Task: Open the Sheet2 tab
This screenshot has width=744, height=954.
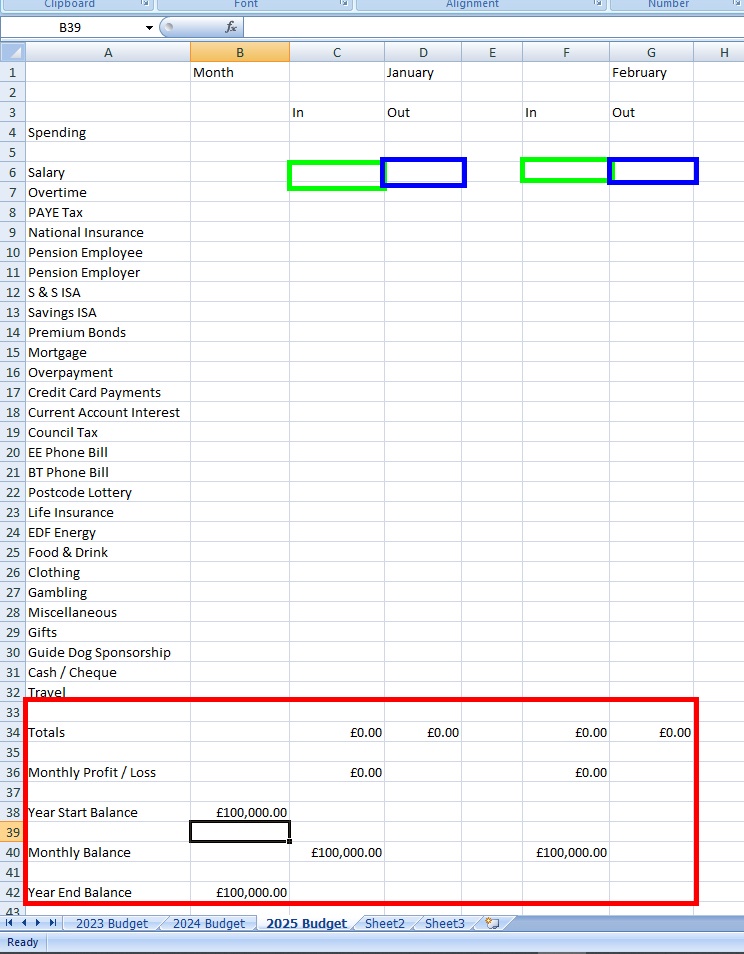Action: pos(384,923)
